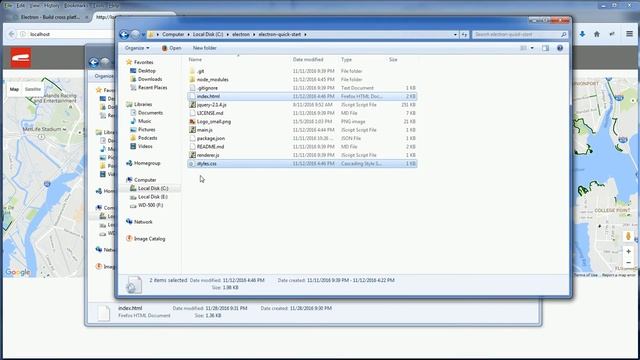Image resolution: width=640 pixels, height=360 pixels.
Task: Open Pictures library in sidebar
Action: pos(147,130)
